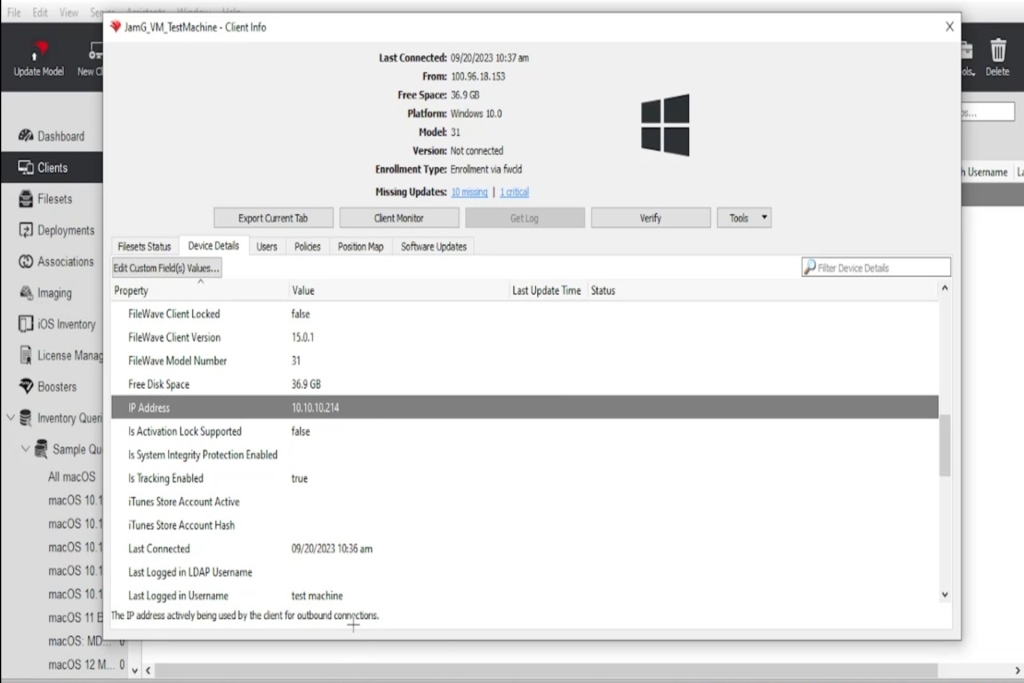
Task: Open the File menu
Action: tap(14, 12)
